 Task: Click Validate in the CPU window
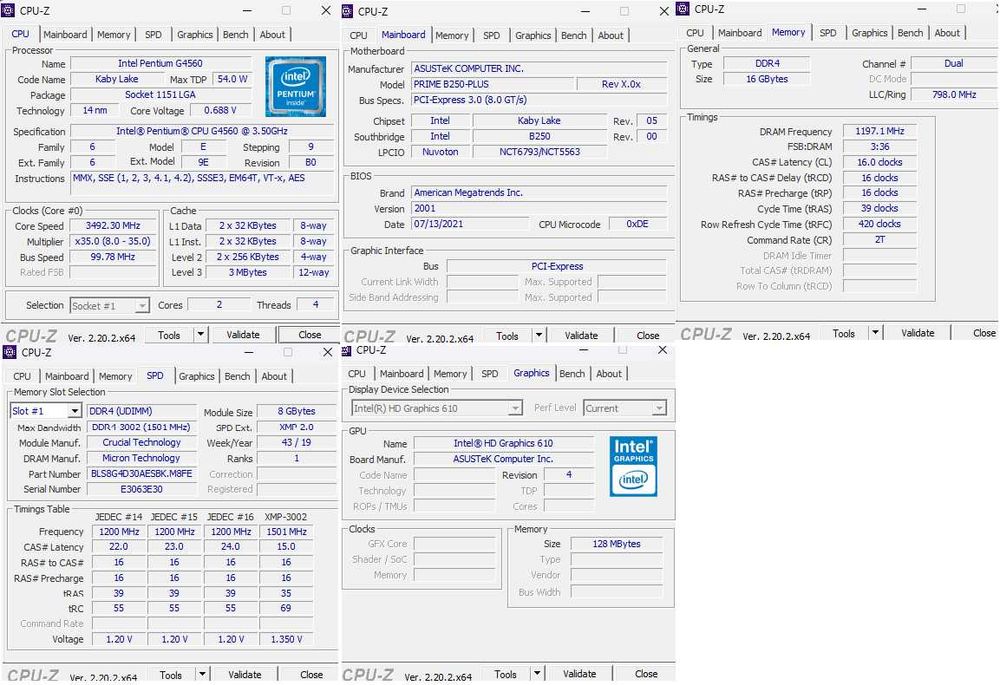click(x=243, y=334)
